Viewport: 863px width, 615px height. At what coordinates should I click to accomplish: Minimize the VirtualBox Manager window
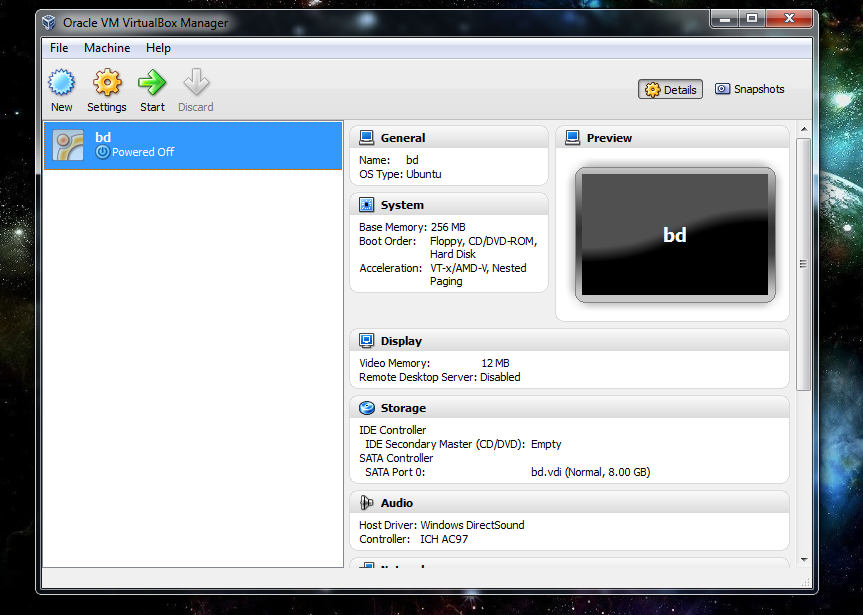click(x=725, y=19)
